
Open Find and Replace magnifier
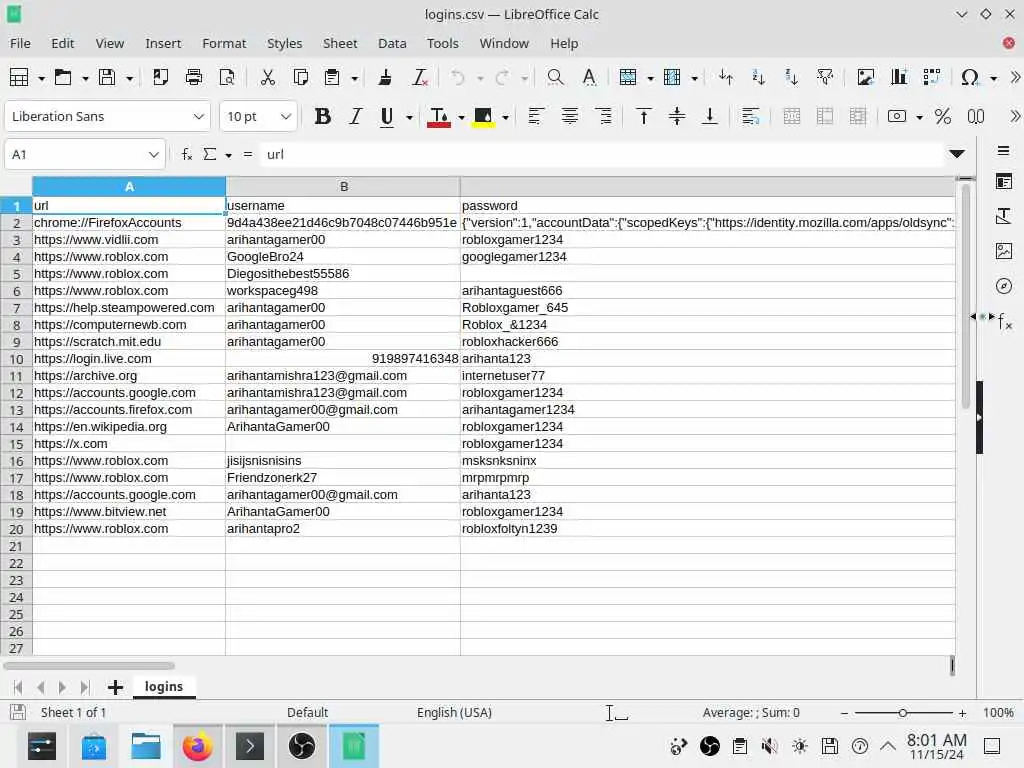point(555,77)
